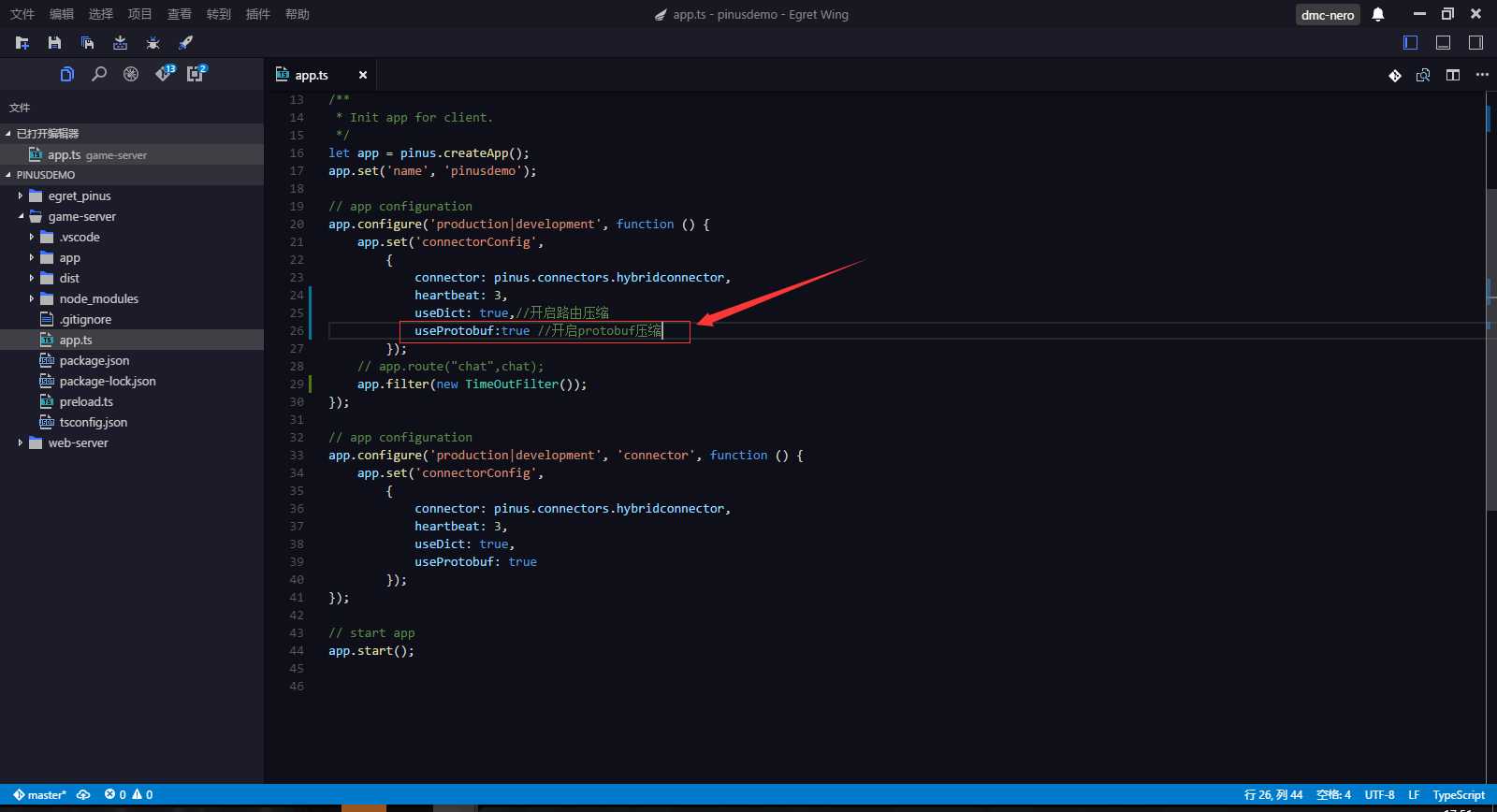Open the 转到 menu
This screenshot has width=1497, height=812.
[x=219, y=14]
